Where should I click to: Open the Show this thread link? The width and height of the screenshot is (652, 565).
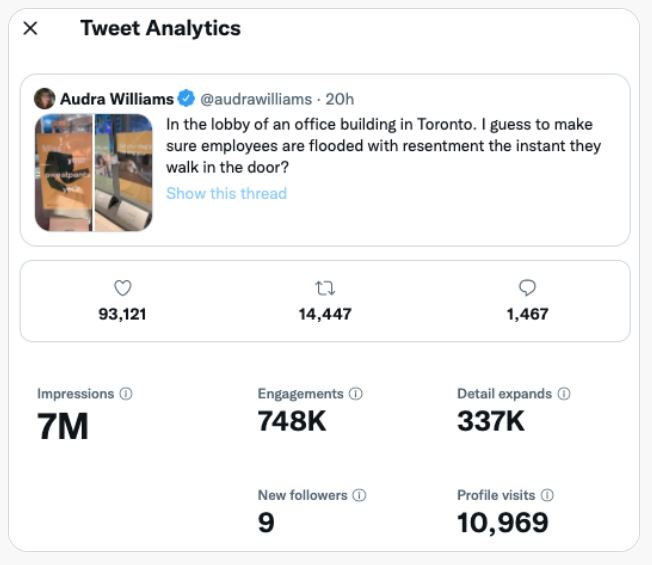(226, 193)
